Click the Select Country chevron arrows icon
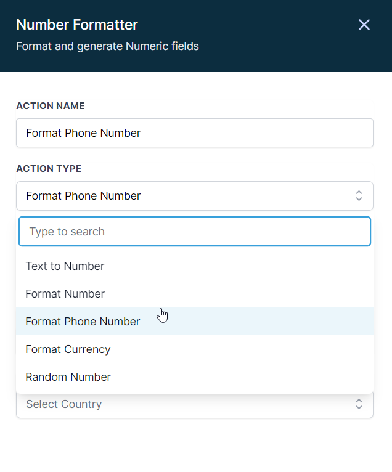The width and height of the screenshot is (392, 472). (x=359, y=404)
